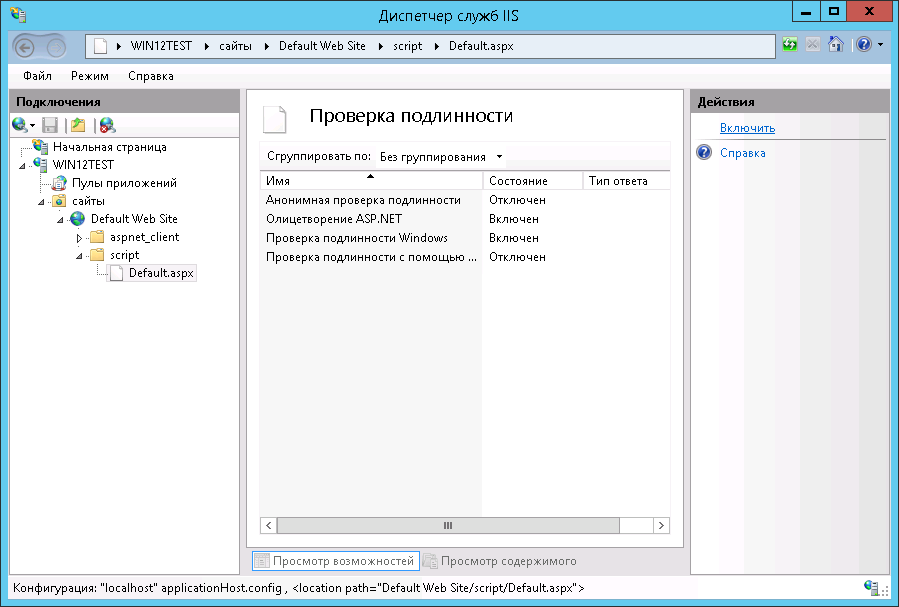This screenshot has height=607, width=899.
Task: Click the Create connection globe icon
Action: 20,125
